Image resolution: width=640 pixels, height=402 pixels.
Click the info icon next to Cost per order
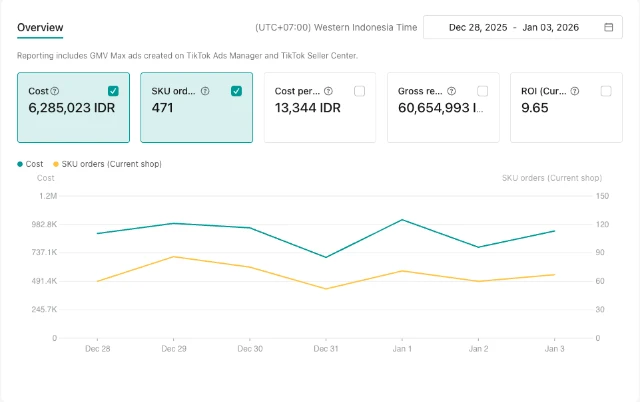328,91
